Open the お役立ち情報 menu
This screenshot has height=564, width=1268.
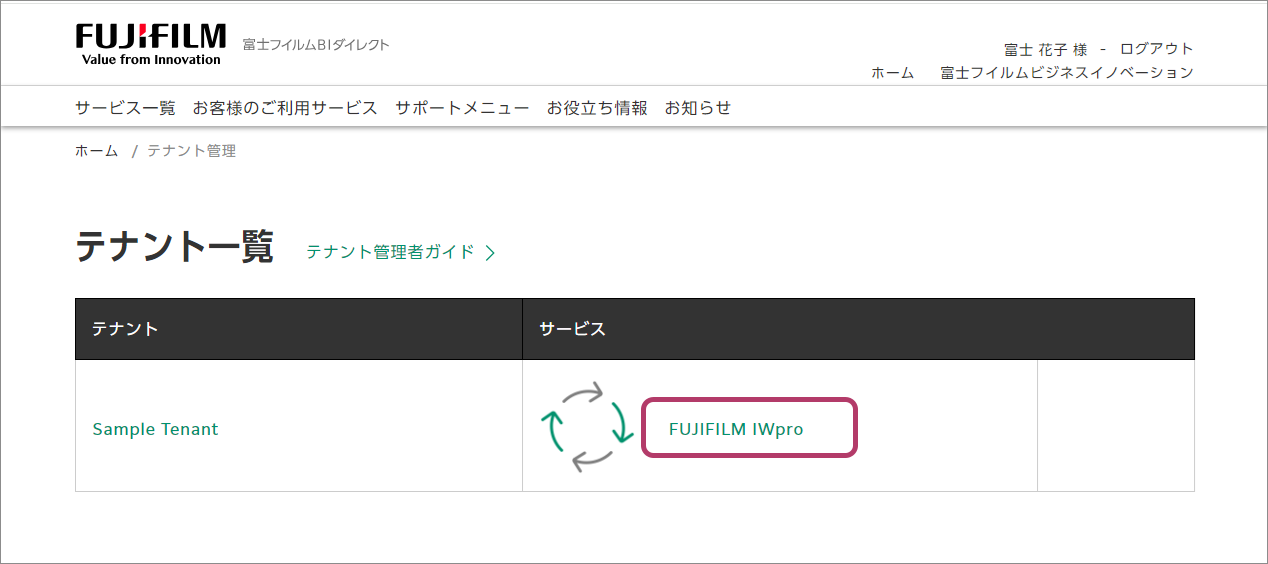pos(597,108)
